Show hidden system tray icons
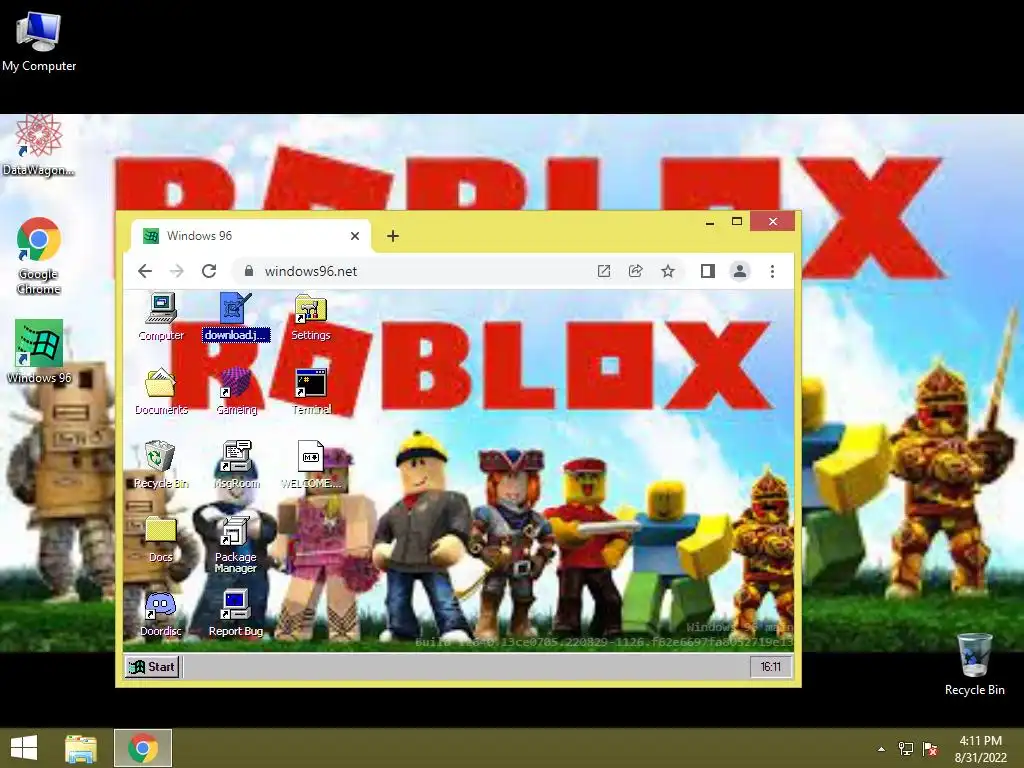 [x=882, y=749]
